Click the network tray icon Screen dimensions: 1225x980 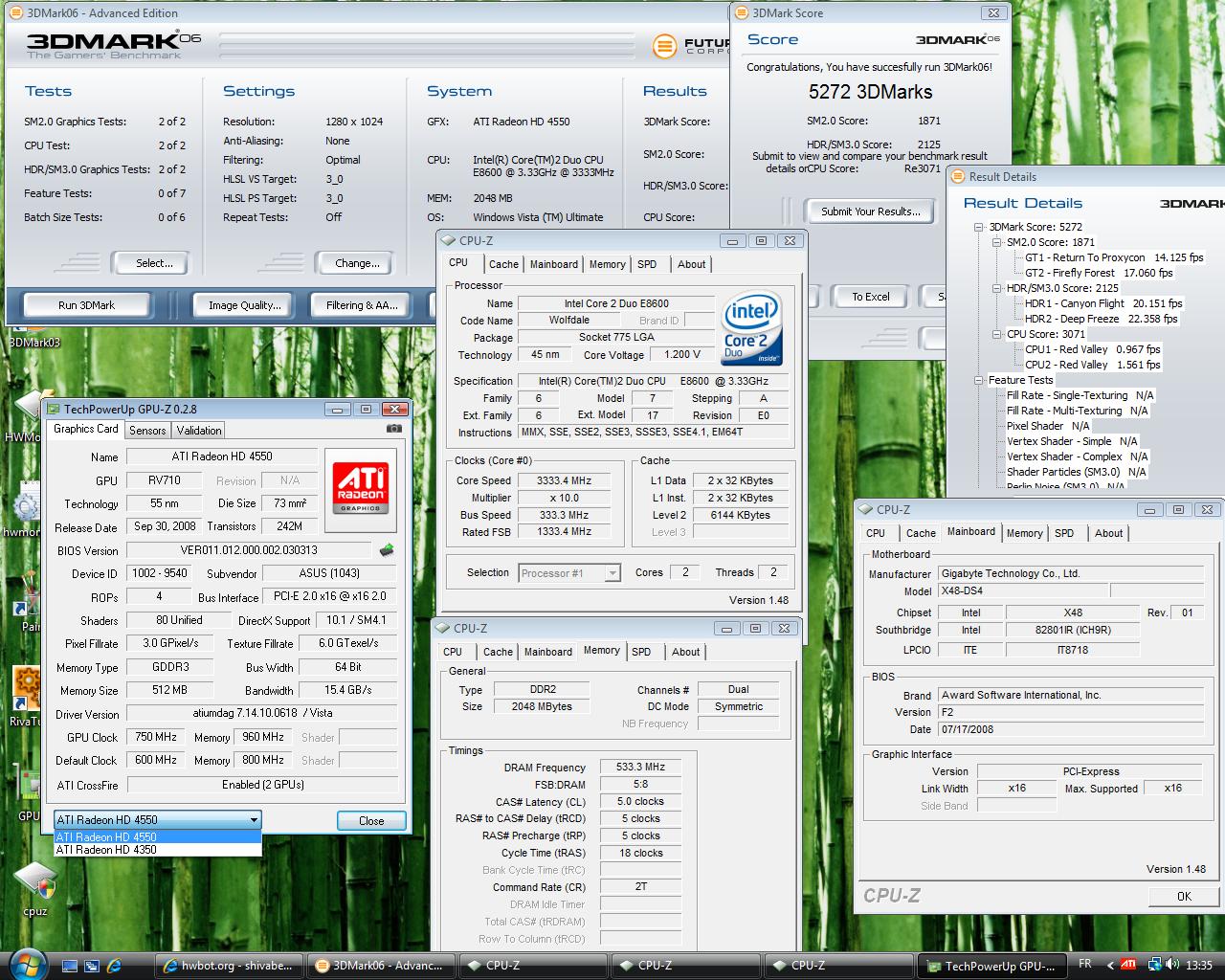[x=1154, y=965]
